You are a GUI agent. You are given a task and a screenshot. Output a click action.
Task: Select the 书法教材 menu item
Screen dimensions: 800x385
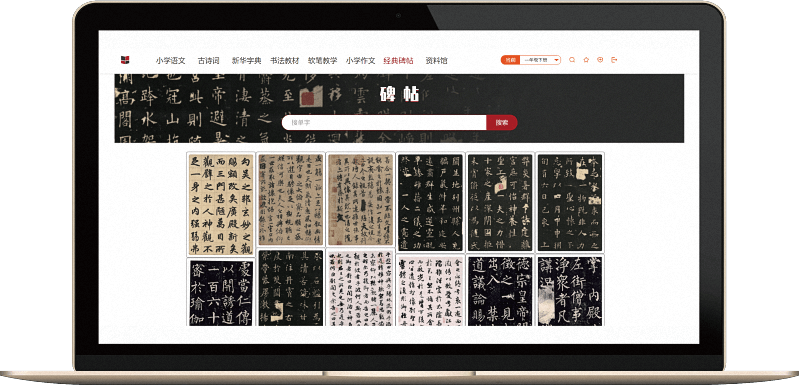pyautogui.click(x=285, y=61)
